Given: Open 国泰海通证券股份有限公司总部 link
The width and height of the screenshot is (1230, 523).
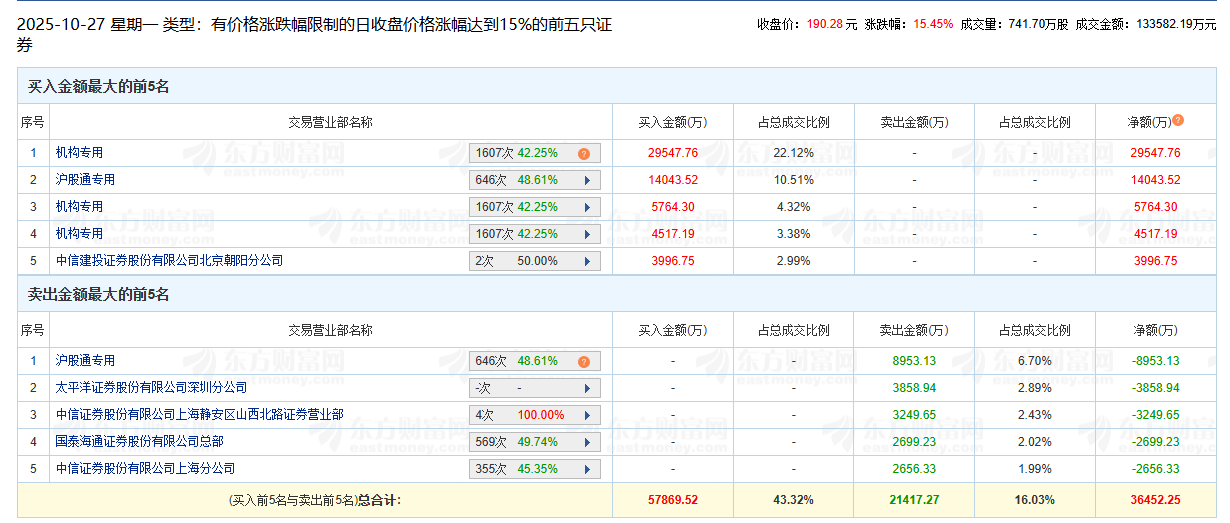Looking at the screenshot, I should (x=139, y=441).
